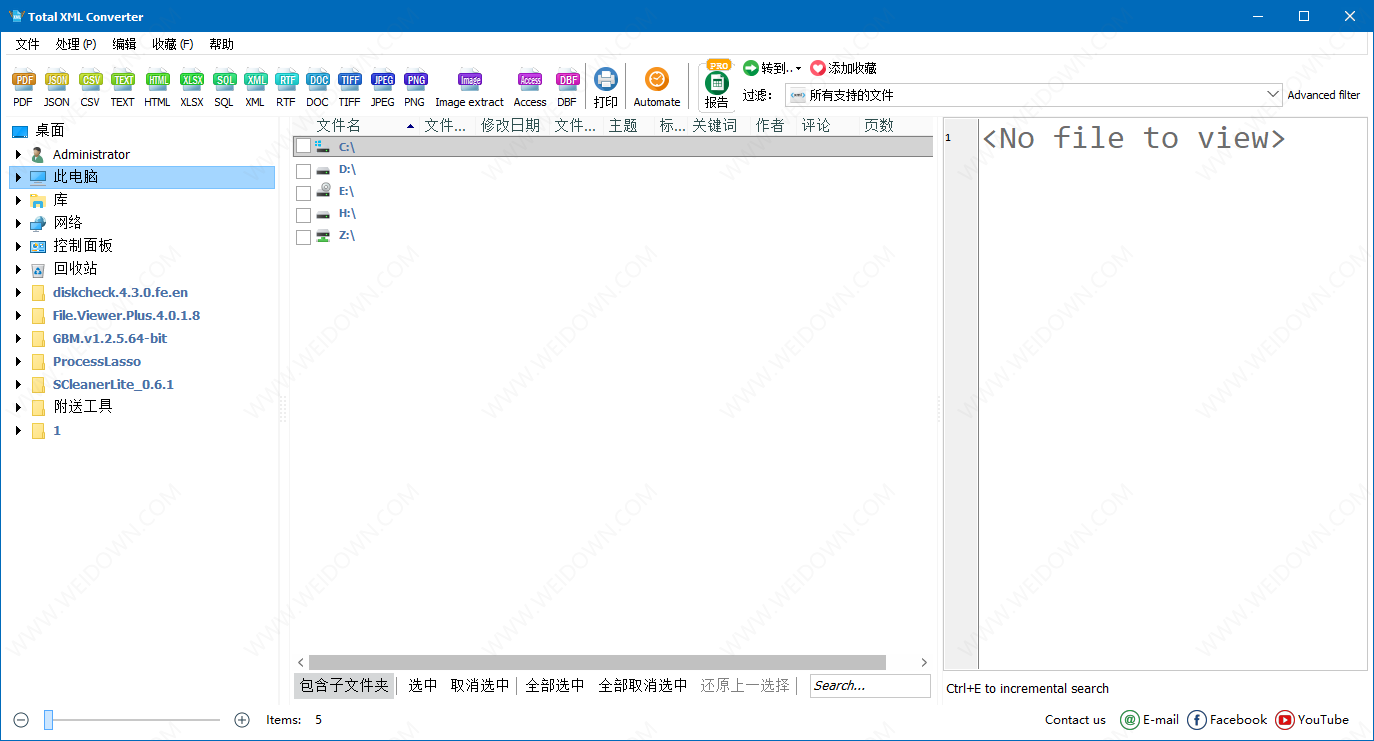
Task: Expand the 控制面板 node
Action: pos(18,246)
